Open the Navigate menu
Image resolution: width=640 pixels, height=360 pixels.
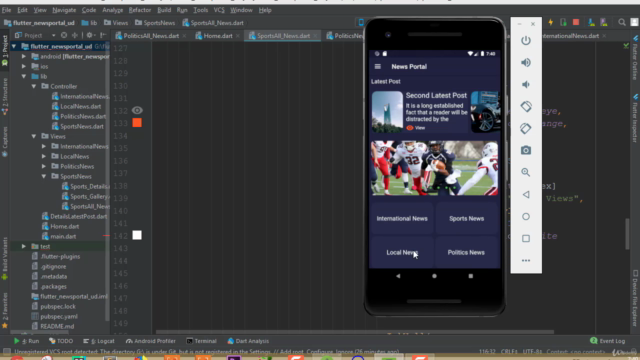64,10
